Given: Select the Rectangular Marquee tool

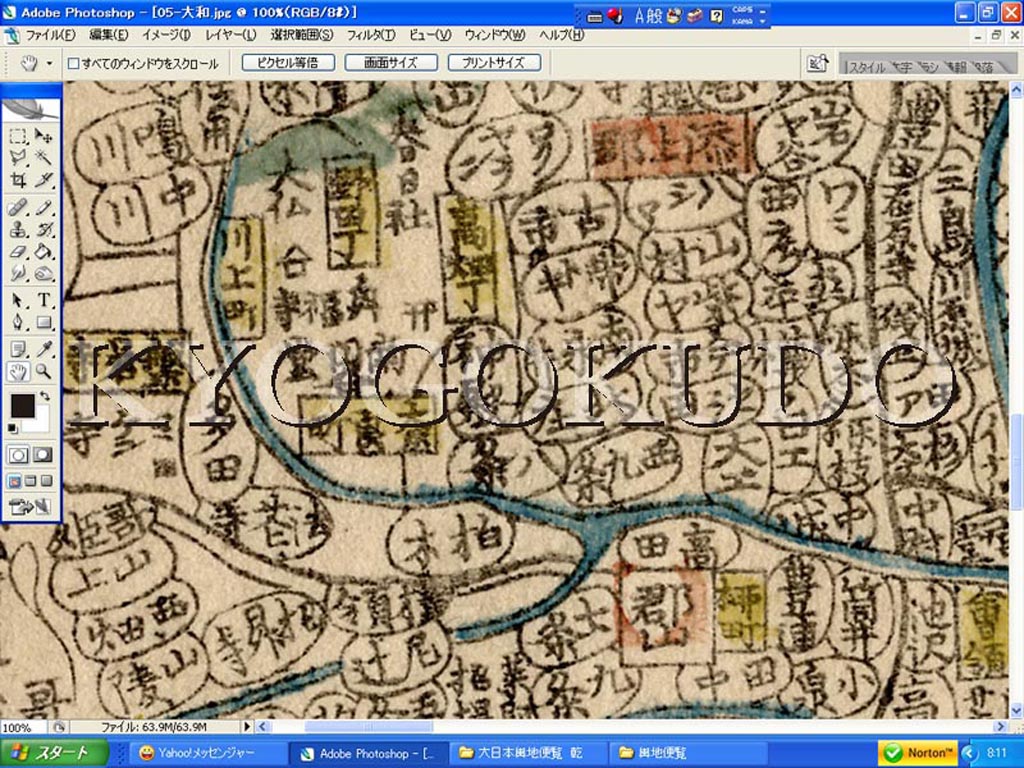Looking at the screenshot, I should [18, 136].
